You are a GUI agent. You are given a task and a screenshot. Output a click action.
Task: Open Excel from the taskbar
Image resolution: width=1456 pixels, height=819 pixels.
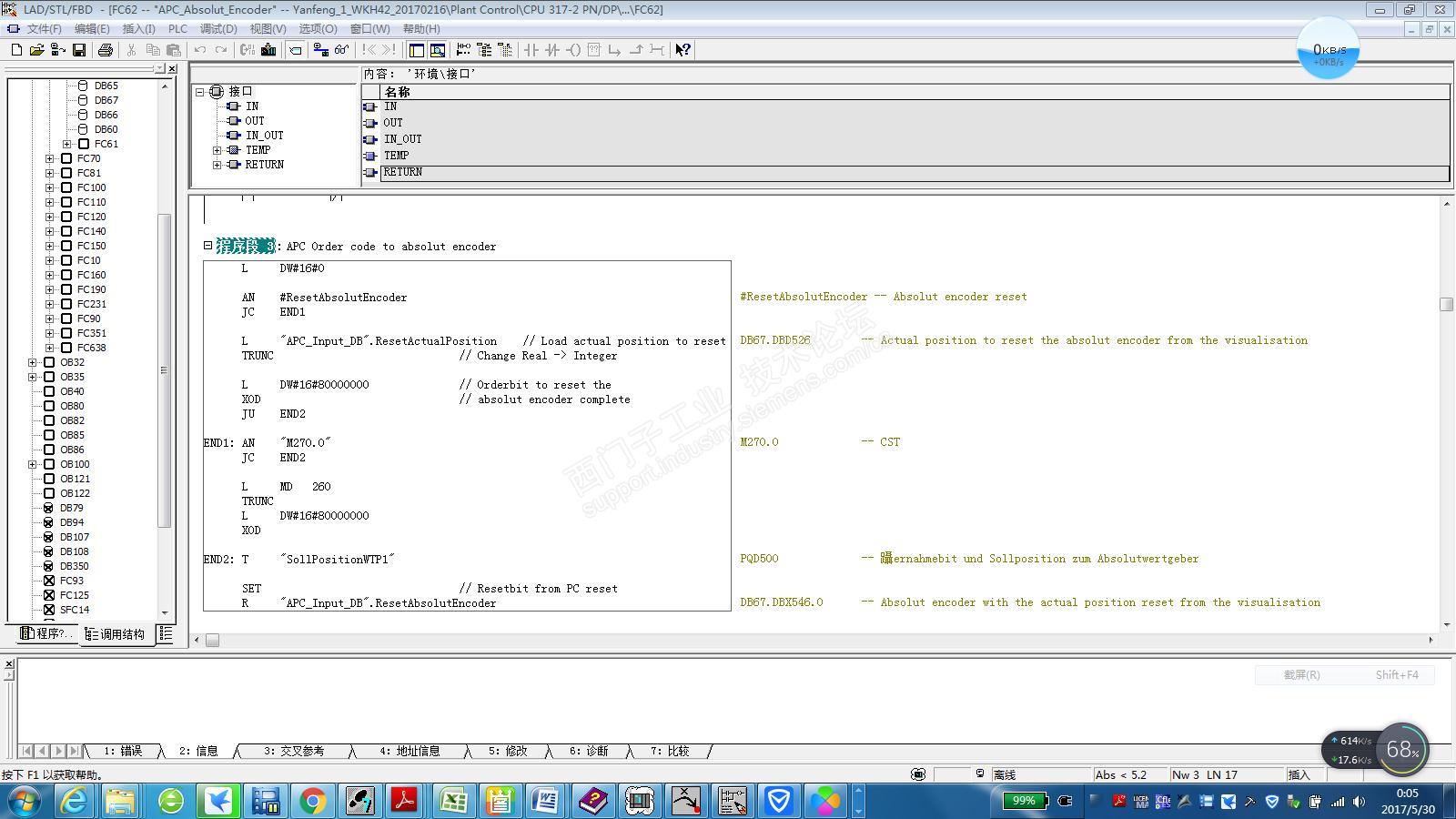click(x=452, y=801)
